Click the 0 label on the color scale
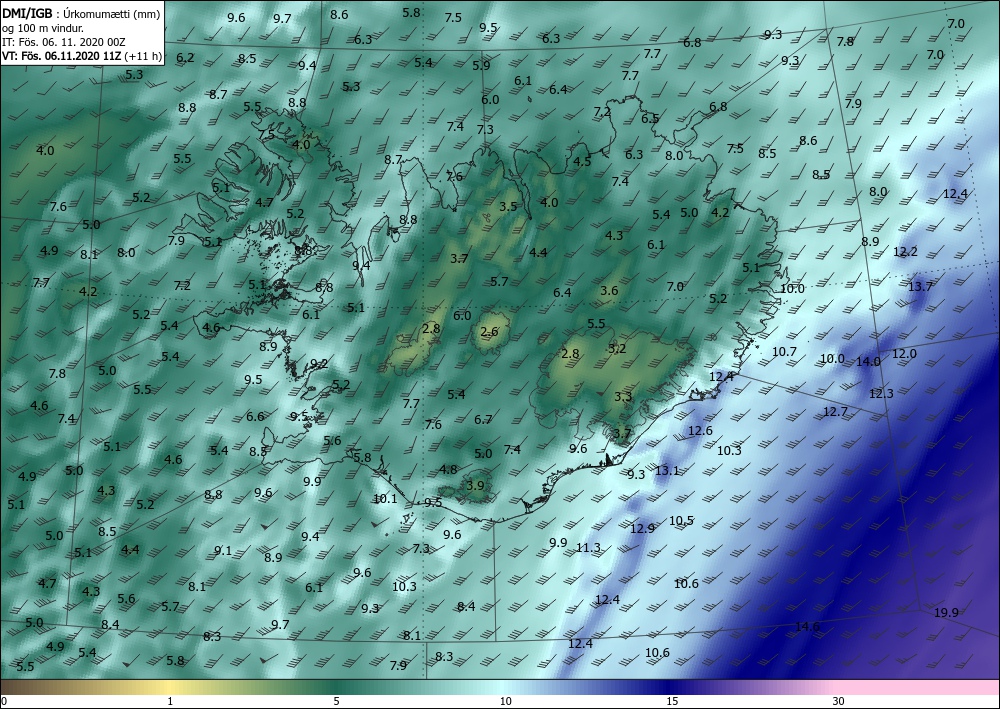1000x709 pixels. (4, 702)
